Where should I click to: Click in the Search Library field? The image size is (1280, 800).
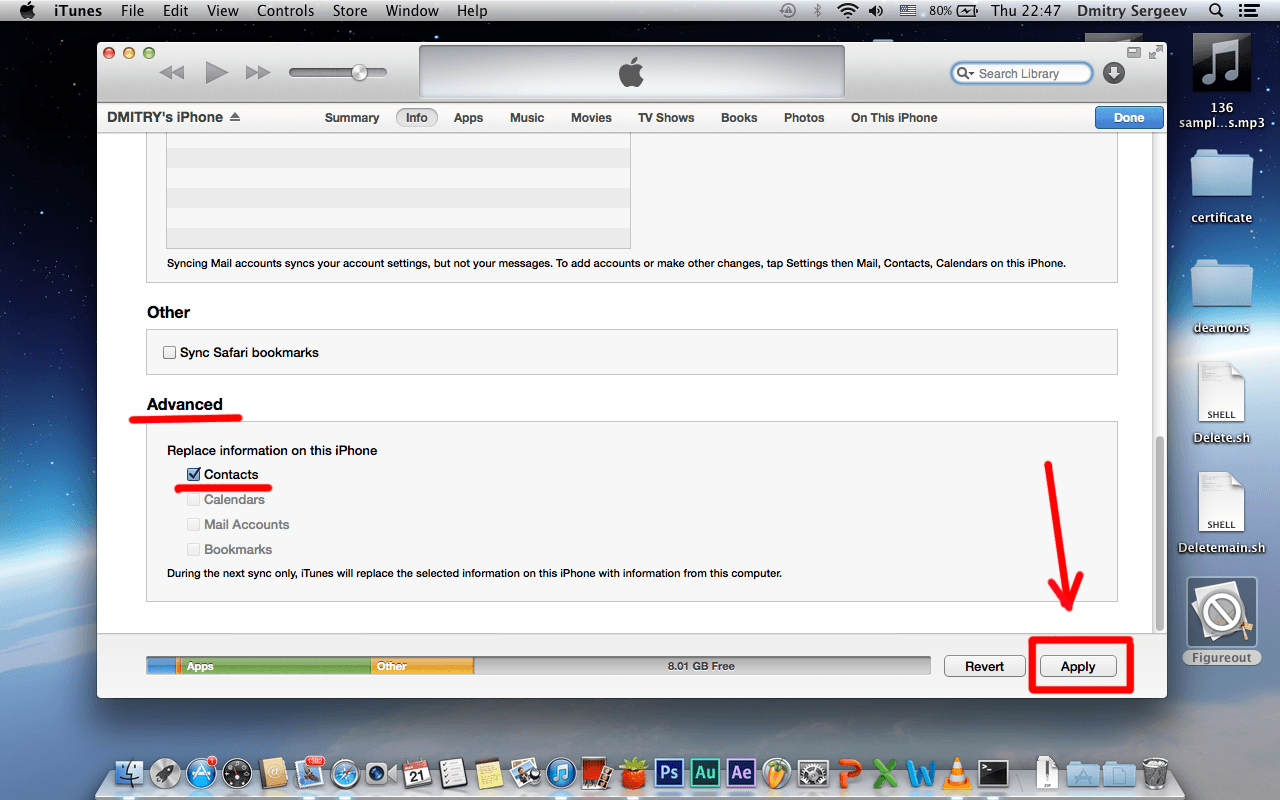(x=1030, y=73)
